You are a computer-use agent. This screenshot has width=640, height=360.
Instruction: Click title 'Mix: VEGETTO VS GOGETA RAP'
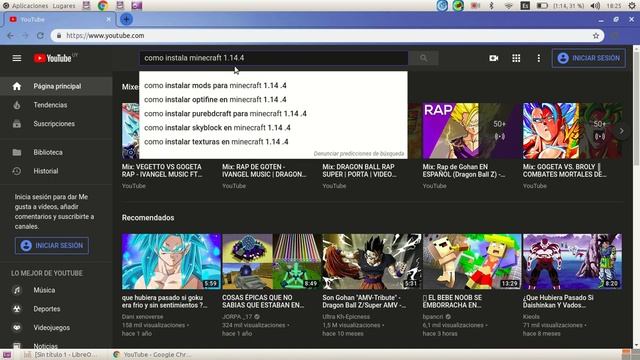click(162, 171)
